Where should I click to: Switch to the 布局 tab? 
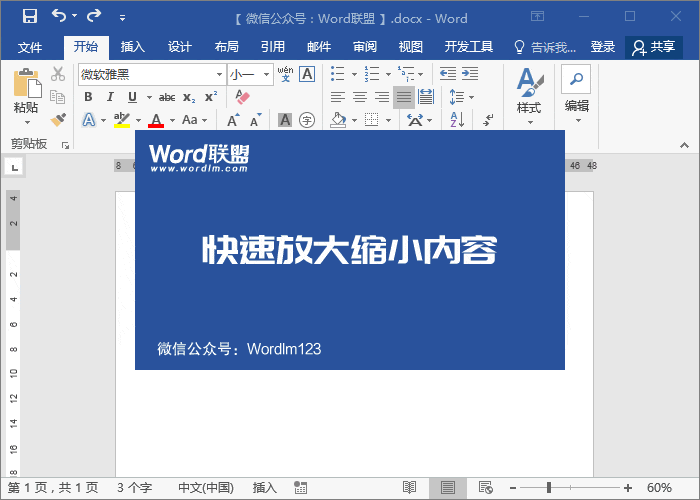click(x=226, y=47)
